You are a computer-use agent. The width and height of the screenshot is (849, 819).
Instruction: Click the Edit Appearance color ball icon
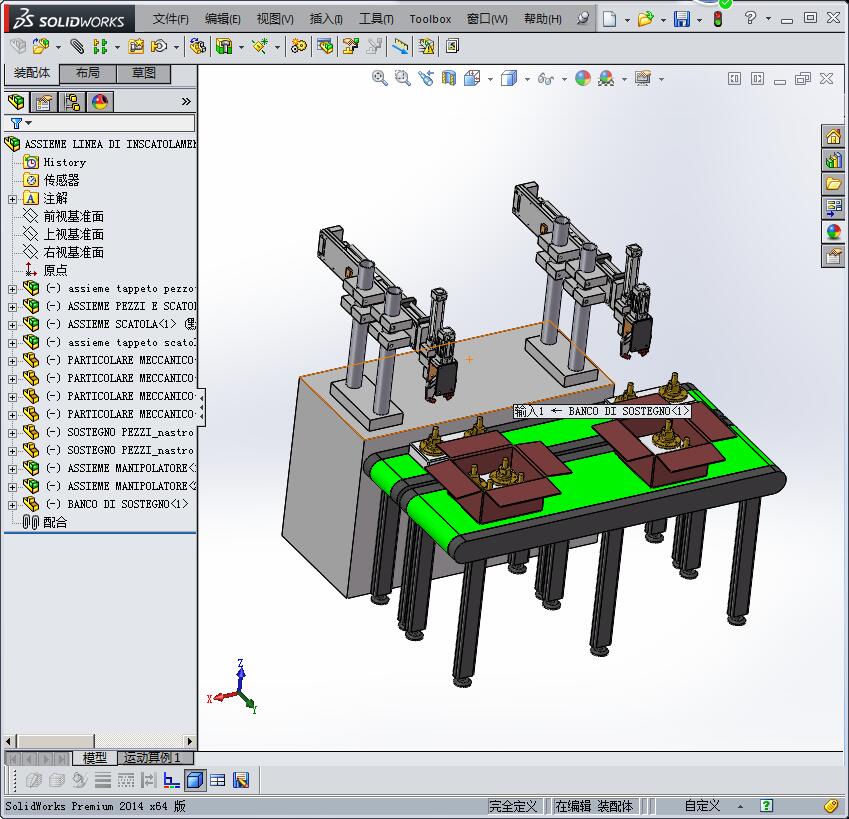583,79
